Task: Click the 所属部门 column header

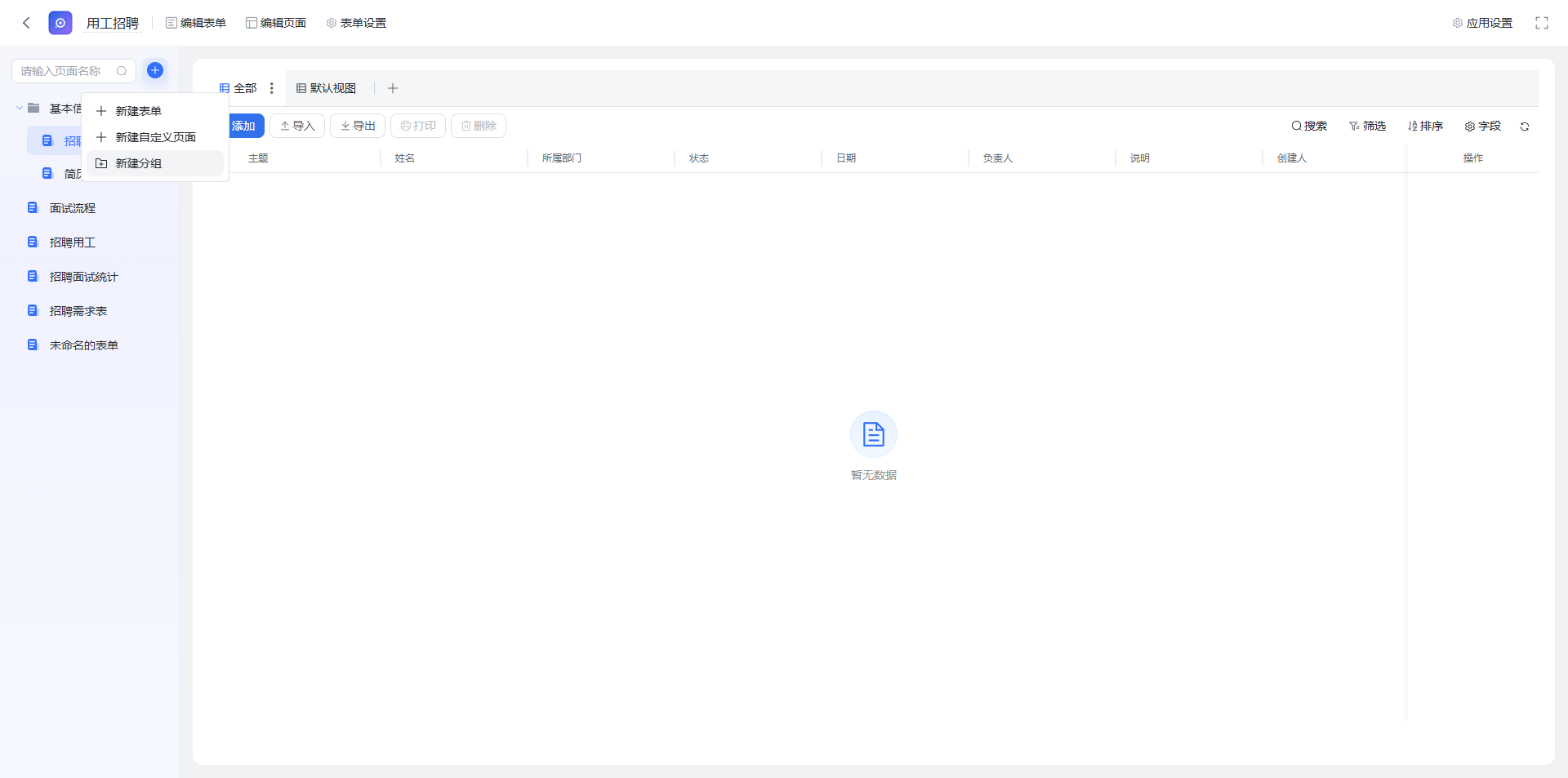Action: click(562, 158)
